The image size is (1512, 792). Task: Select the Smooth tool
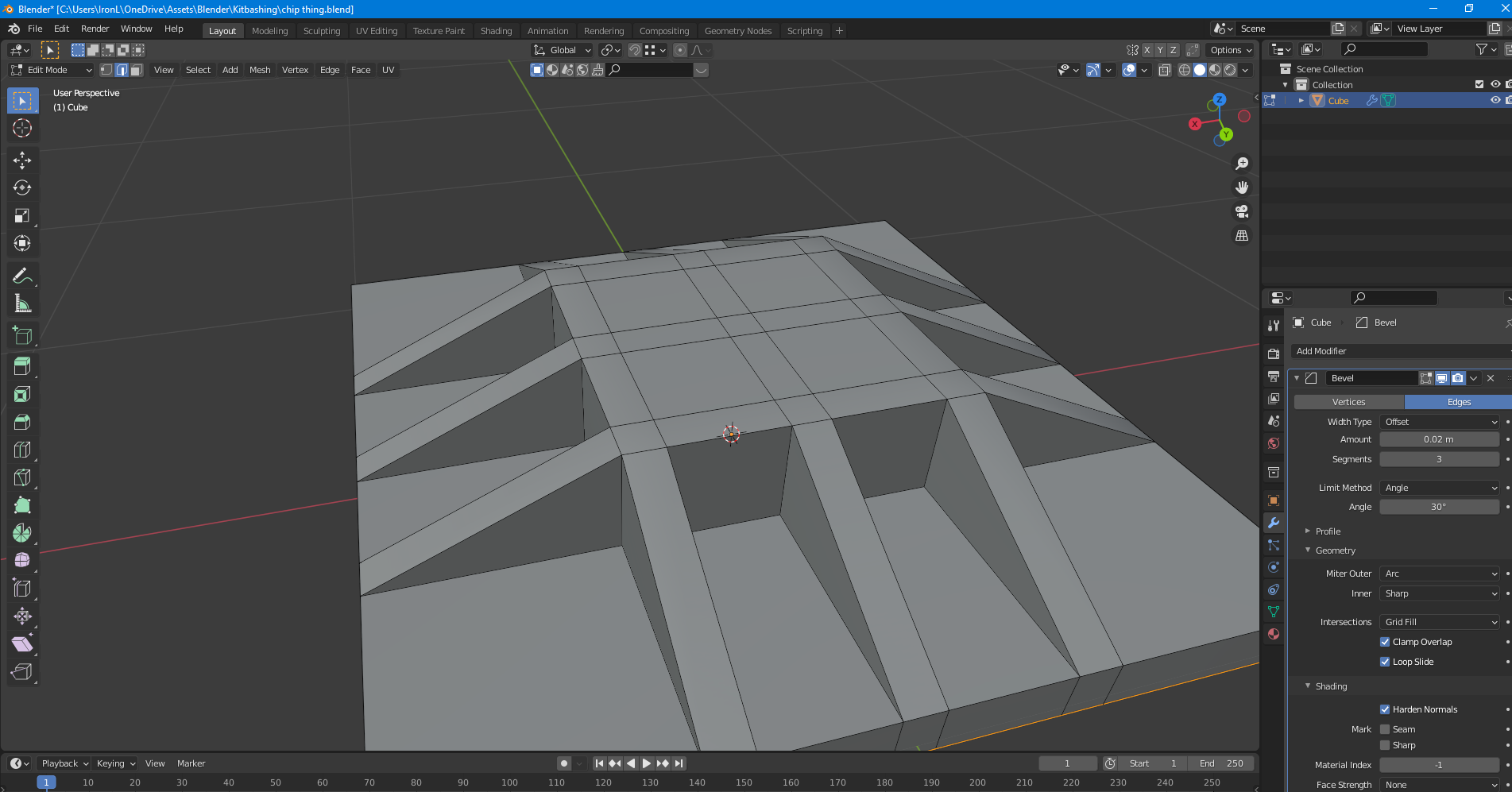tap(22, 561)
